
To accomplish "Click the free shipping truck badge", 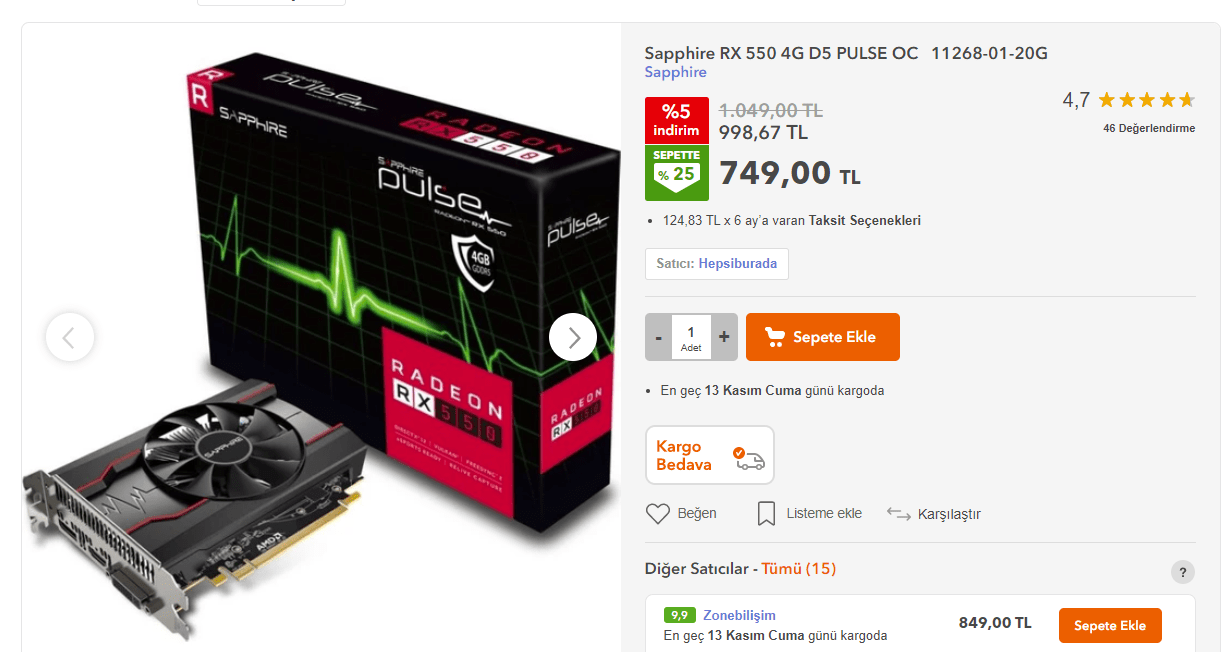I will tap(710, 455).
